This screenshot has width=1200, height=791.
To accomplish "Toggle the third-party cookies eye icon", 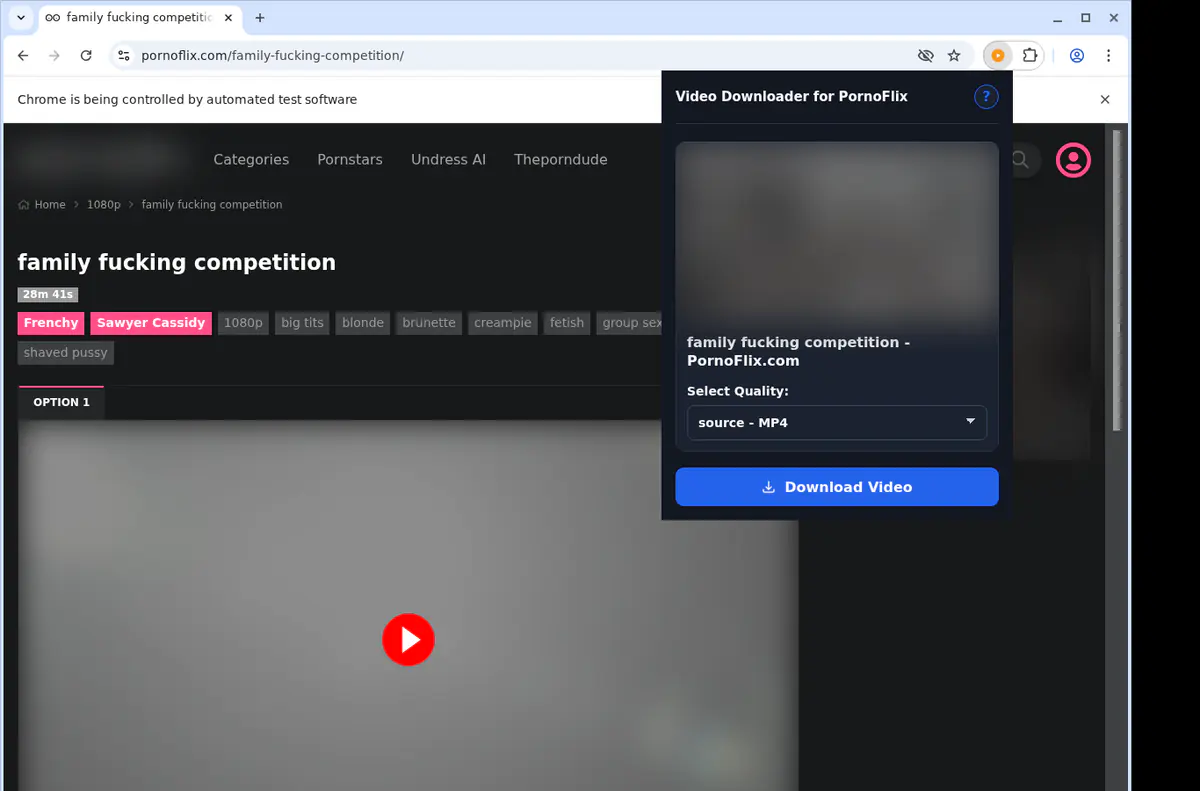I will (925, 56).
